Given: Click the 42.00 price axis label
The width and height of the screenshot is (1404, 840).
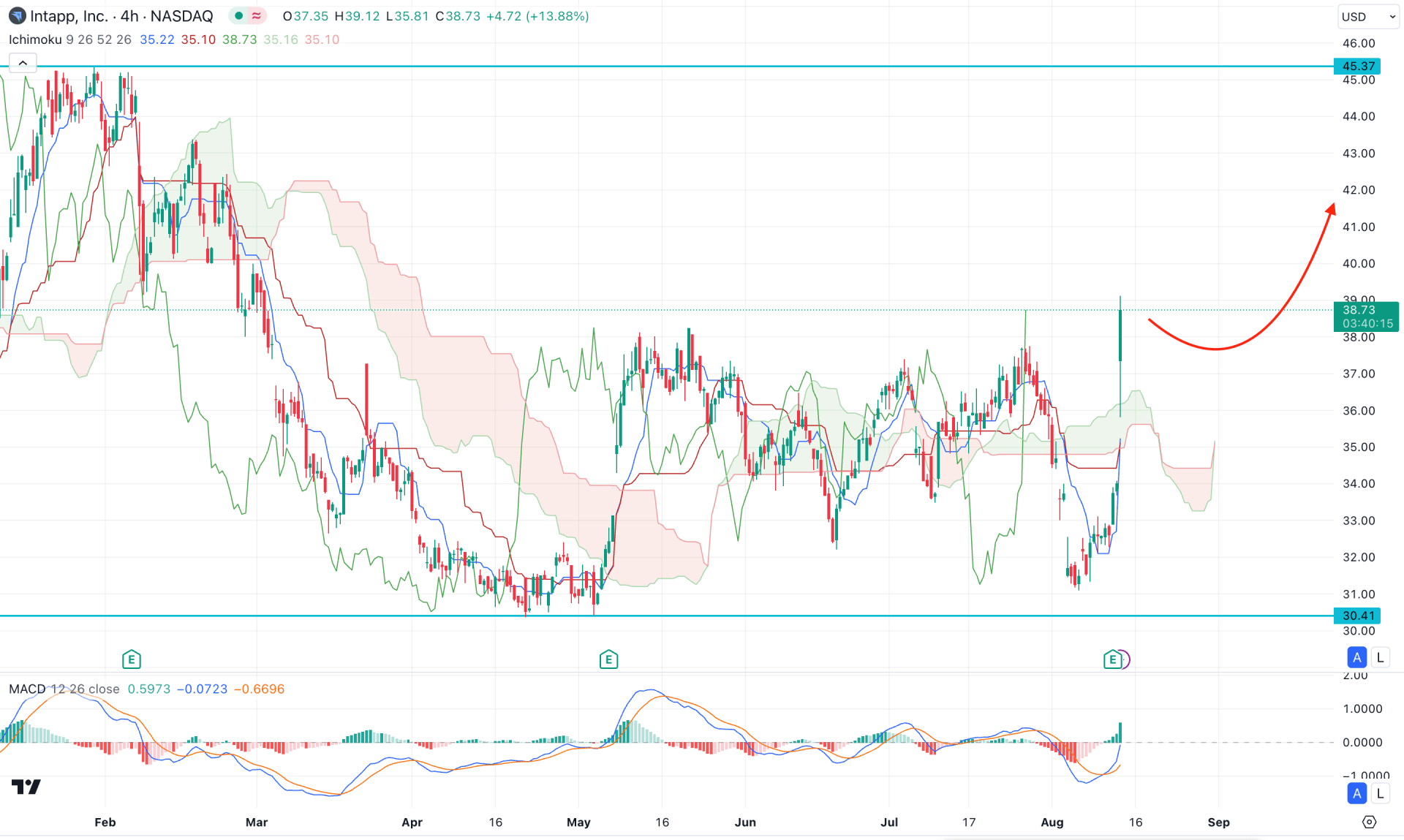Looking at the screenshot, I should 1359,190.
